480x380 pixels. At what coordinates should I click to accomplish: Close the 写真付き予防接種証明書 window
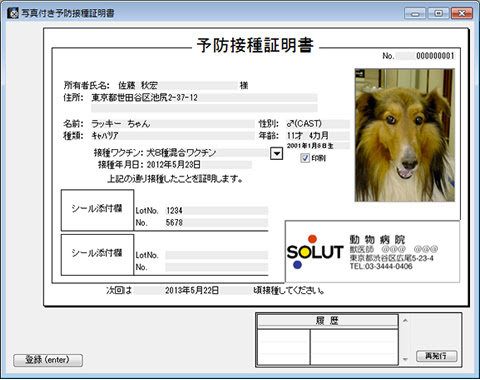[462, 13]
